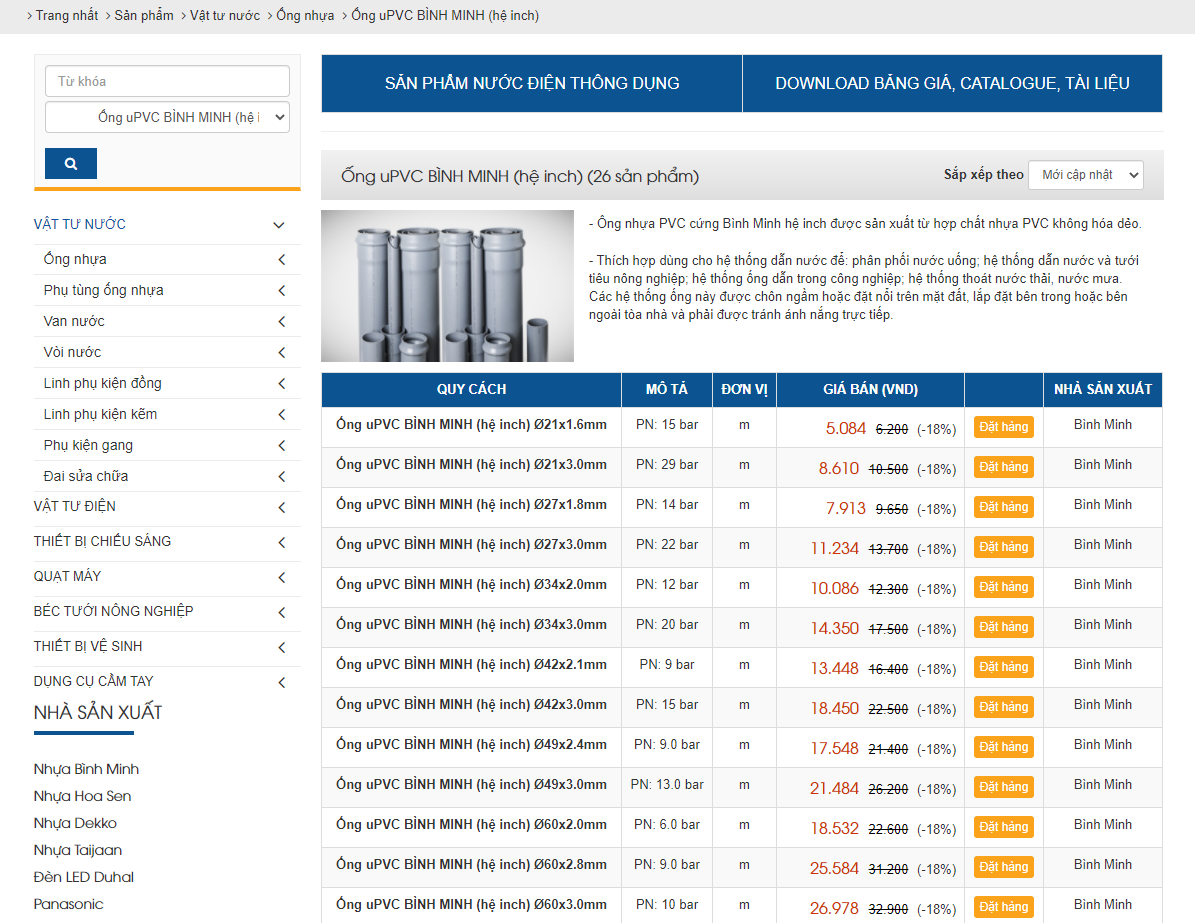1195x923 pixels.
Task: Click the uPVC pipes product image
Action: pos(447,286)
